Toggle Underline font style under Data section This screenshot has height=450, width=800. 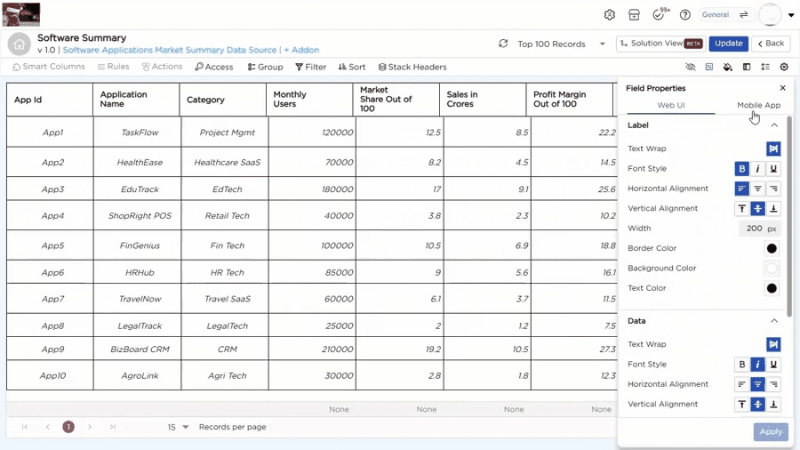click(774, 365)
